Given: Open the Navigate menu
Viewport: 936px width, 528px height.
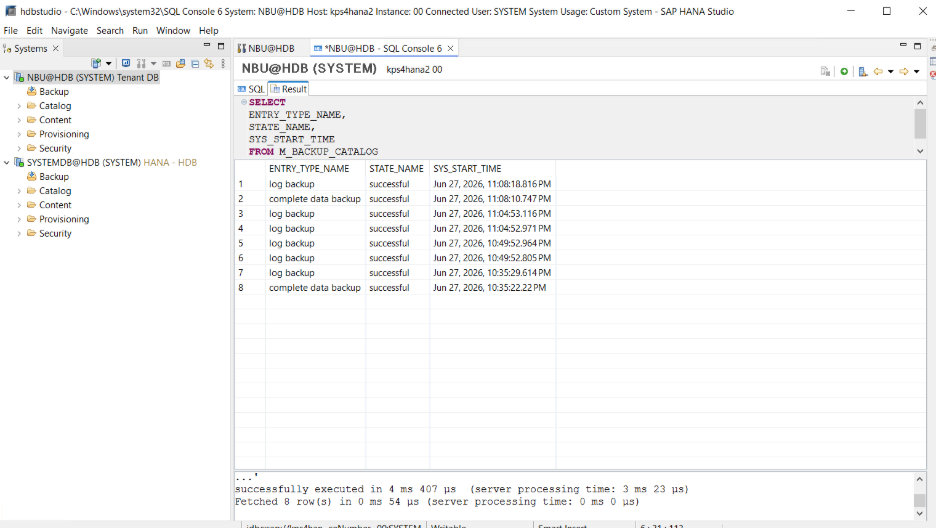Looking at the screenshot, I should [69, 30].
